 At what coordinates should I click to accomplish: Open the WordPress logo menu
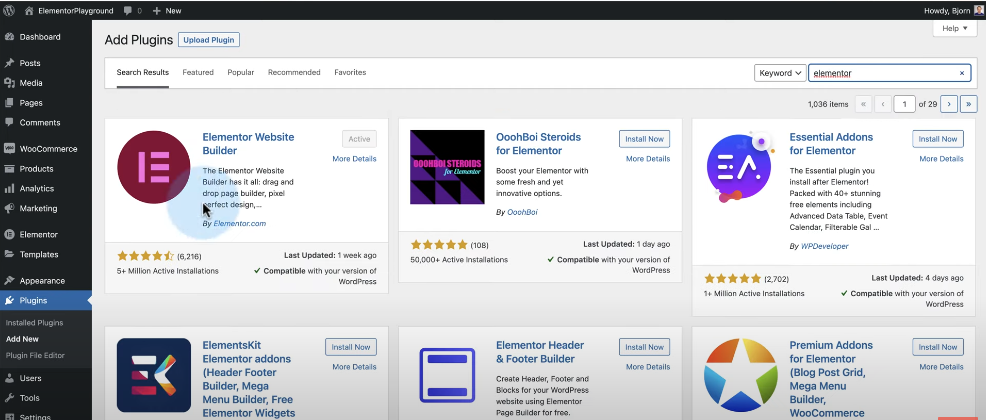[9, 10]
